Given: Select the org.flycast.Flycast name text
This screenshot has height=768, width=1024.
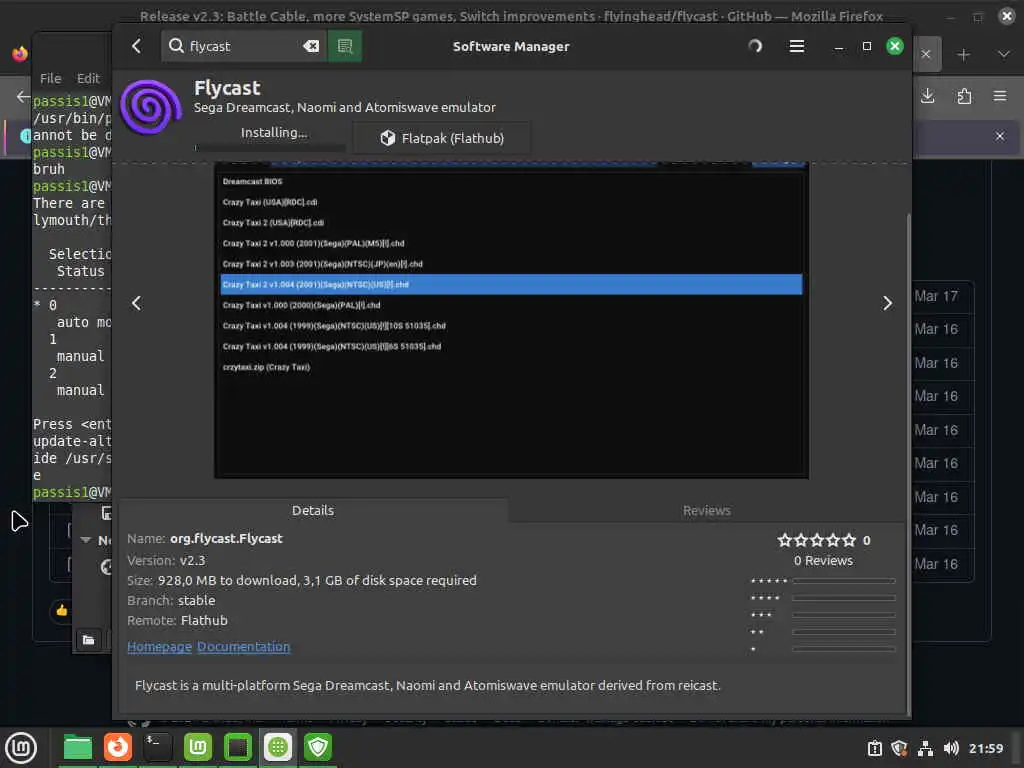Looking at the screenshot, I should pos(226,539).
